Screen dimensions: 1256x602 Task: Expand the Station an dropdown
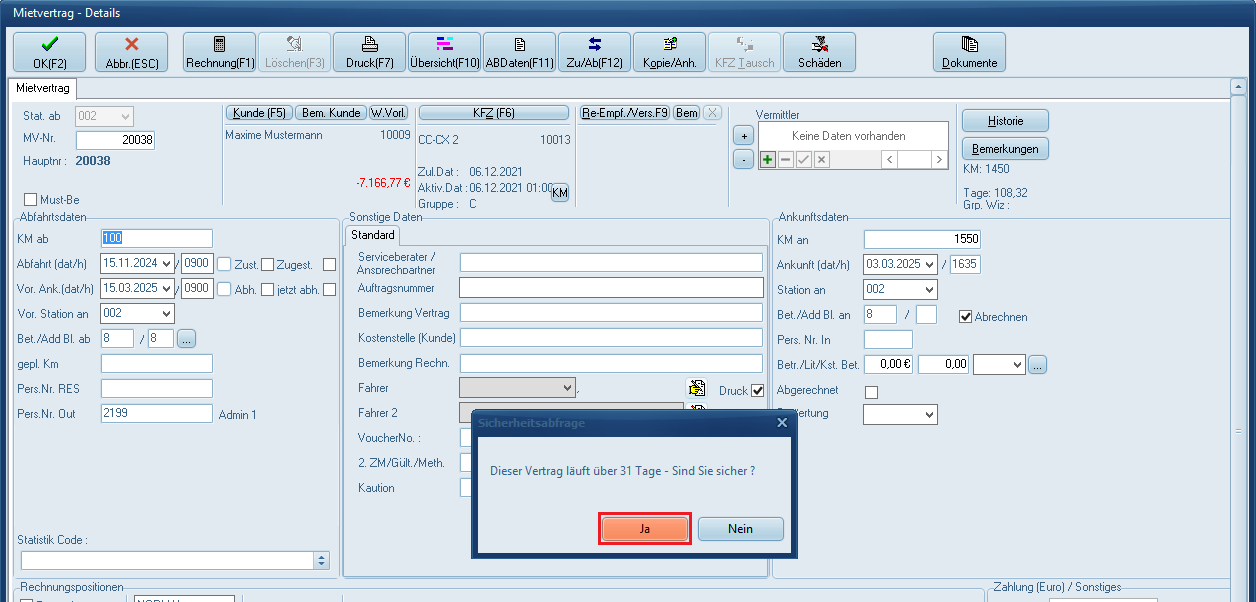coord(928,290)
